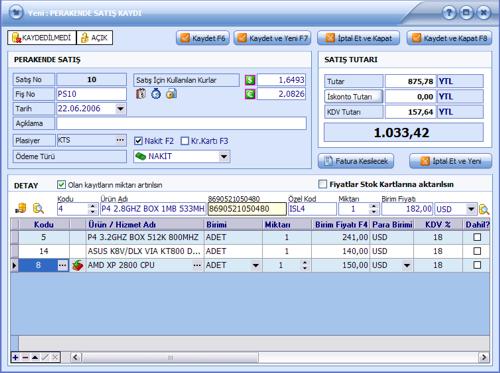
Task: Click the quantity spinner in AMD XP row
Action: coord(304,265)
